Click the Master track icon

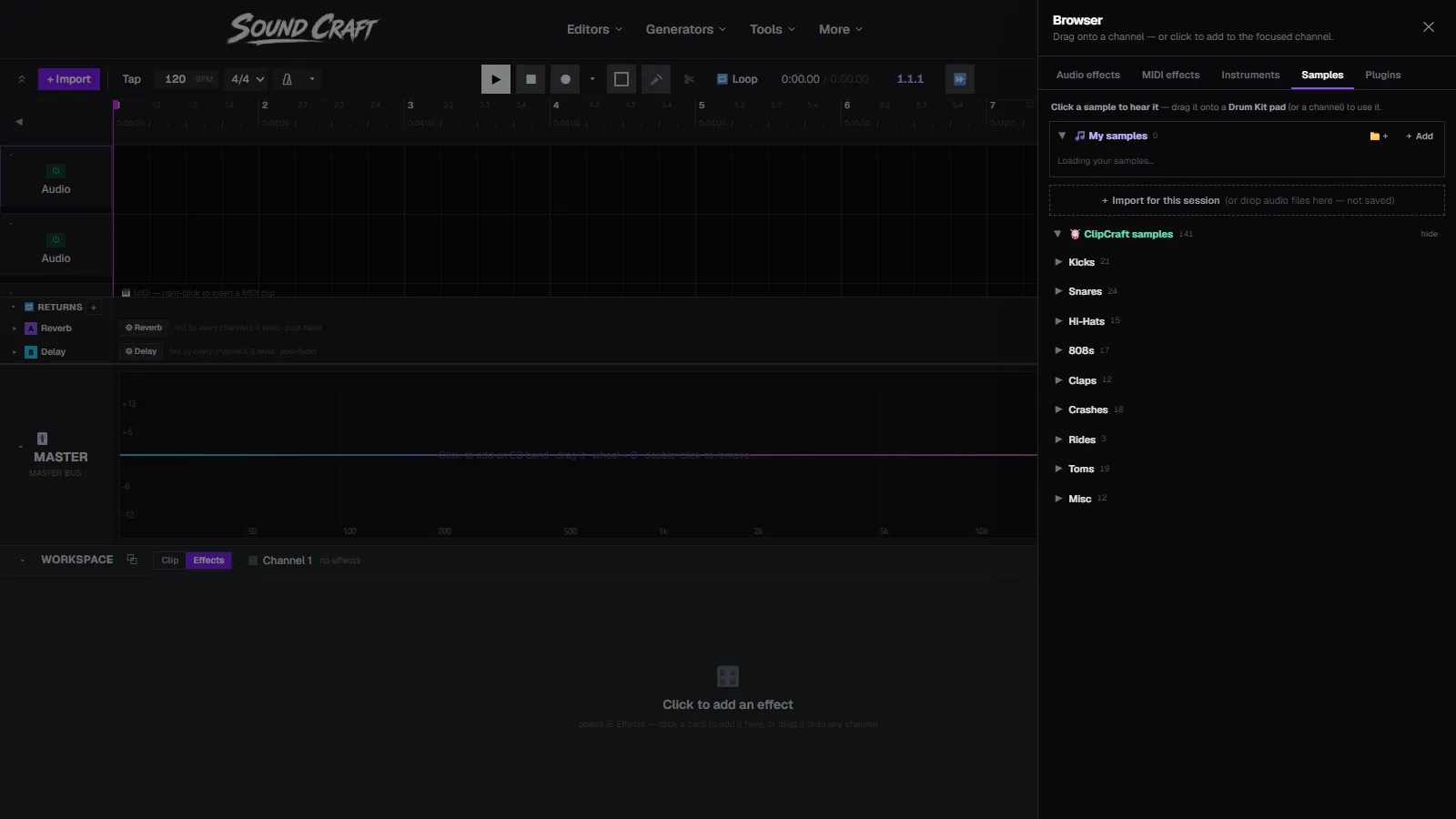(42, 439)
